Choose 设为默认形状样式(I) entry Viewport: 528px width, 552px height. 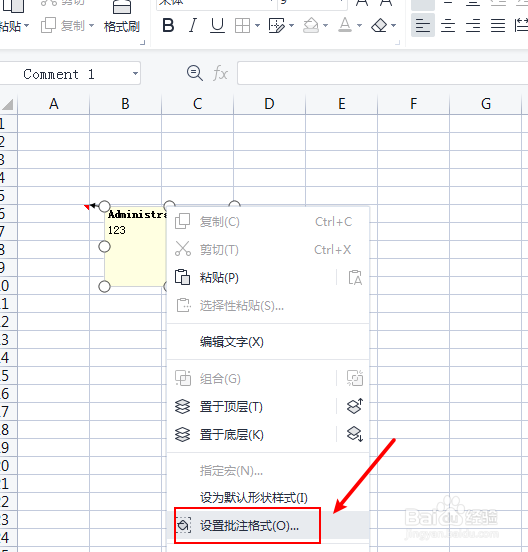pyautogui.click(x=268, y=498)
